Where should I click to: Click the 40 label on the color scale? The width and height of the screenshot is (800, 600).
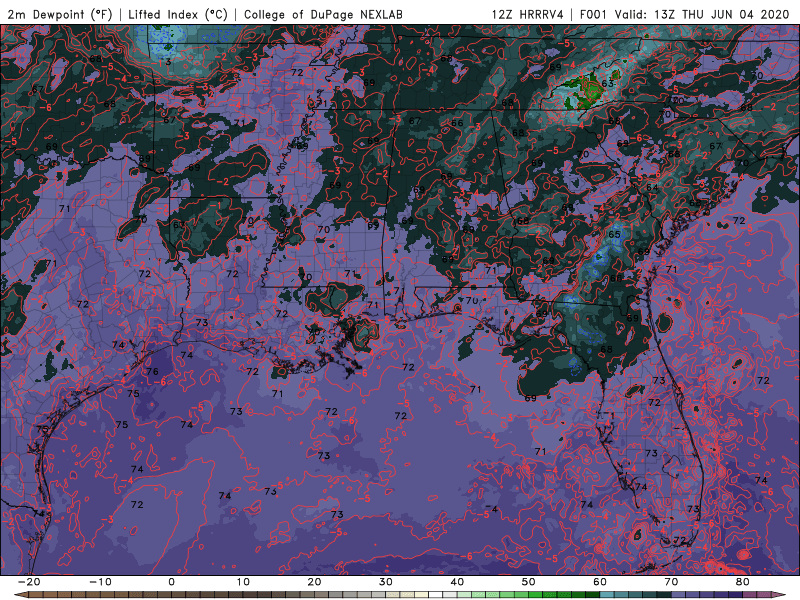tap(457, 582)
